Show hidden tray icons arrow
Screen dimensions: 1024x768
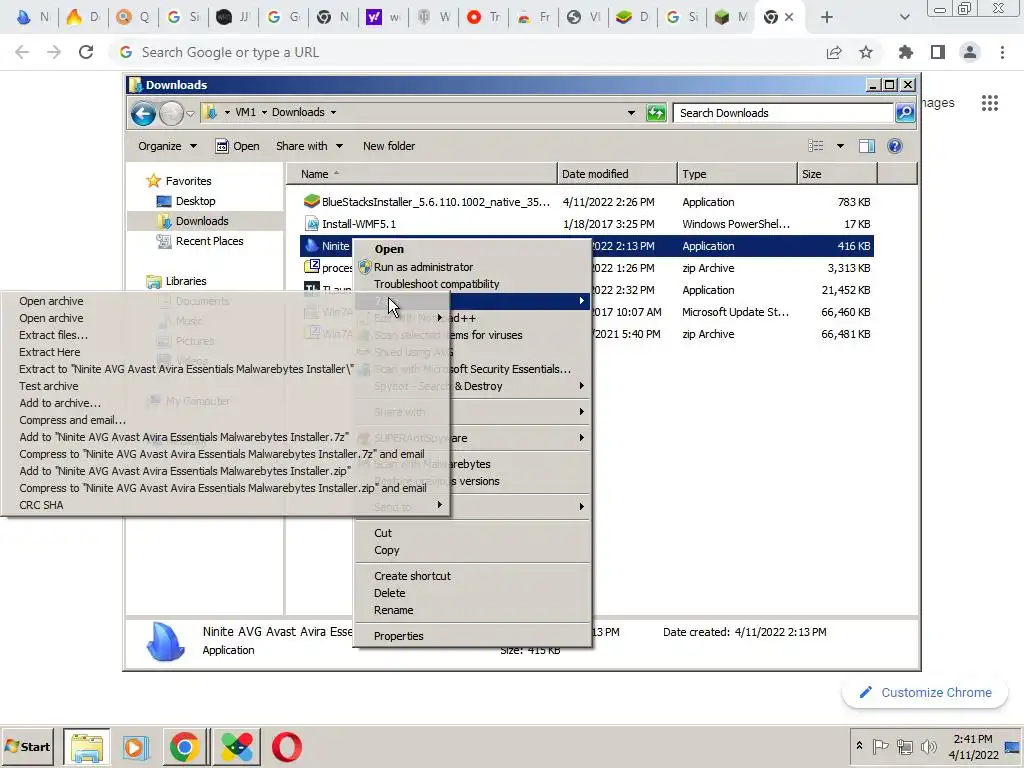(859, 745)
